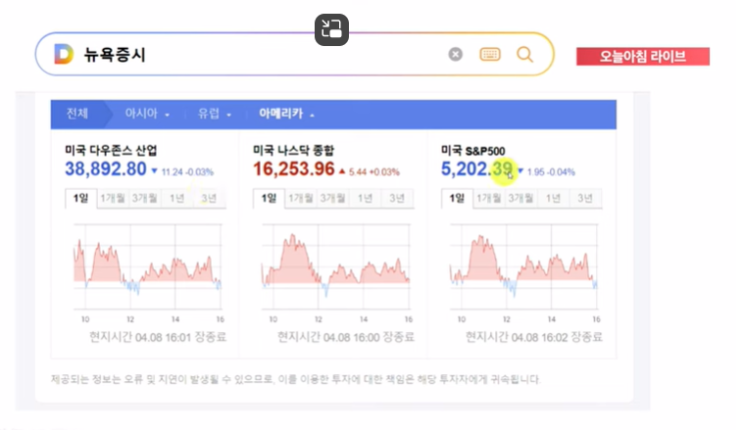
Task: Select 1일 tab in S&P500 chart
Action: pos(457,198)
